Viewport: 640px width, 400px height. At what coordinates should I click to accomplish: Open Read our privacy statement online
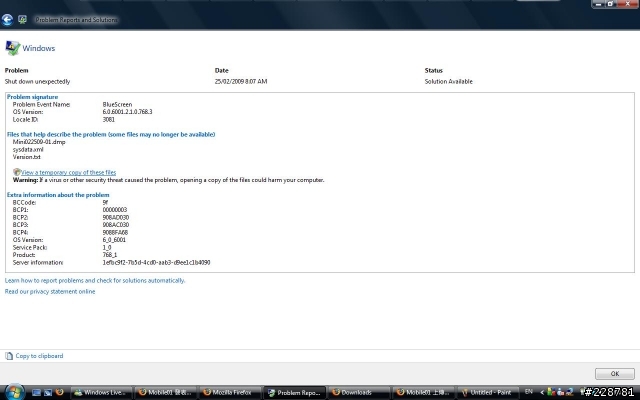[50, 291]
